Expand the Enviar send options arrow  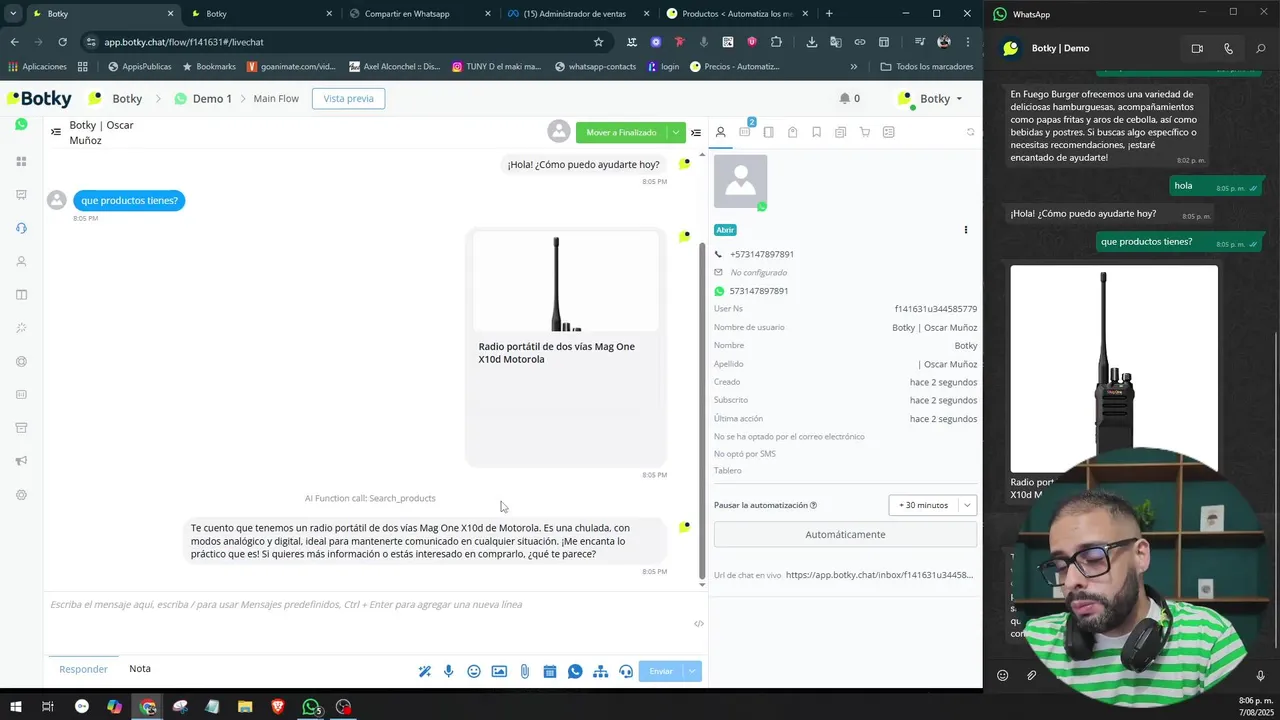[x=692, y=671]
